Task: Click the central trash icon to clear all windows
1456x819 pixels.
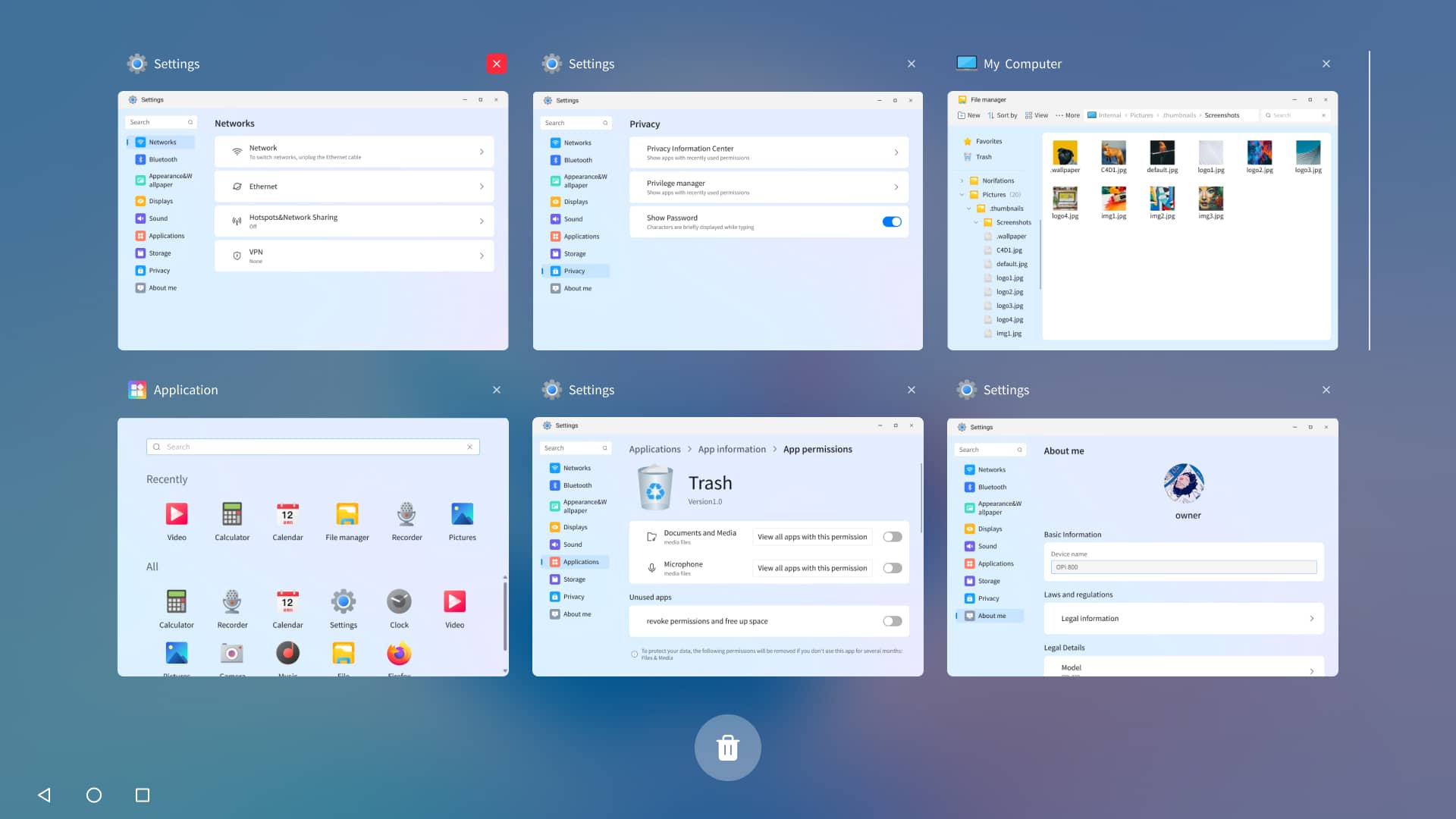Action: 727,747
